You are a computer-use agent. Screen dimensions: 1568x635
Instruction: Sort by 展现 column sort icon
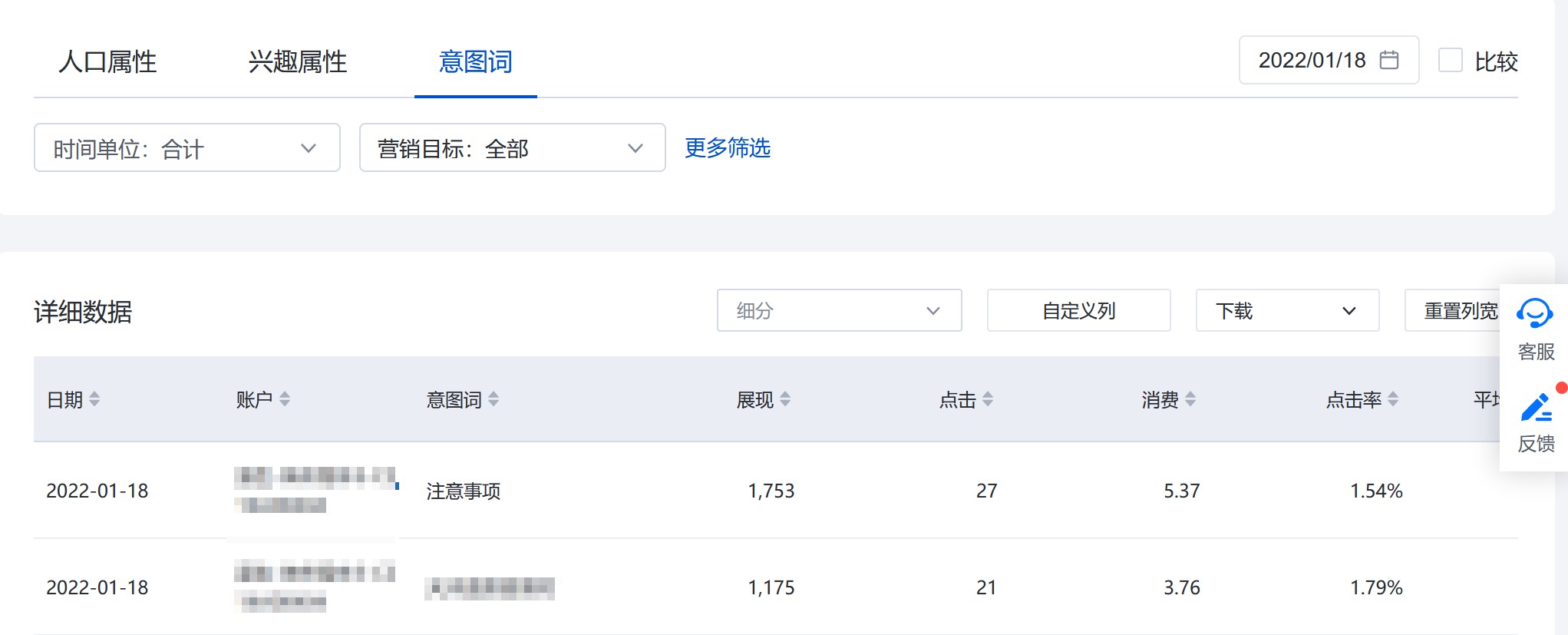(x=785, y=399)
